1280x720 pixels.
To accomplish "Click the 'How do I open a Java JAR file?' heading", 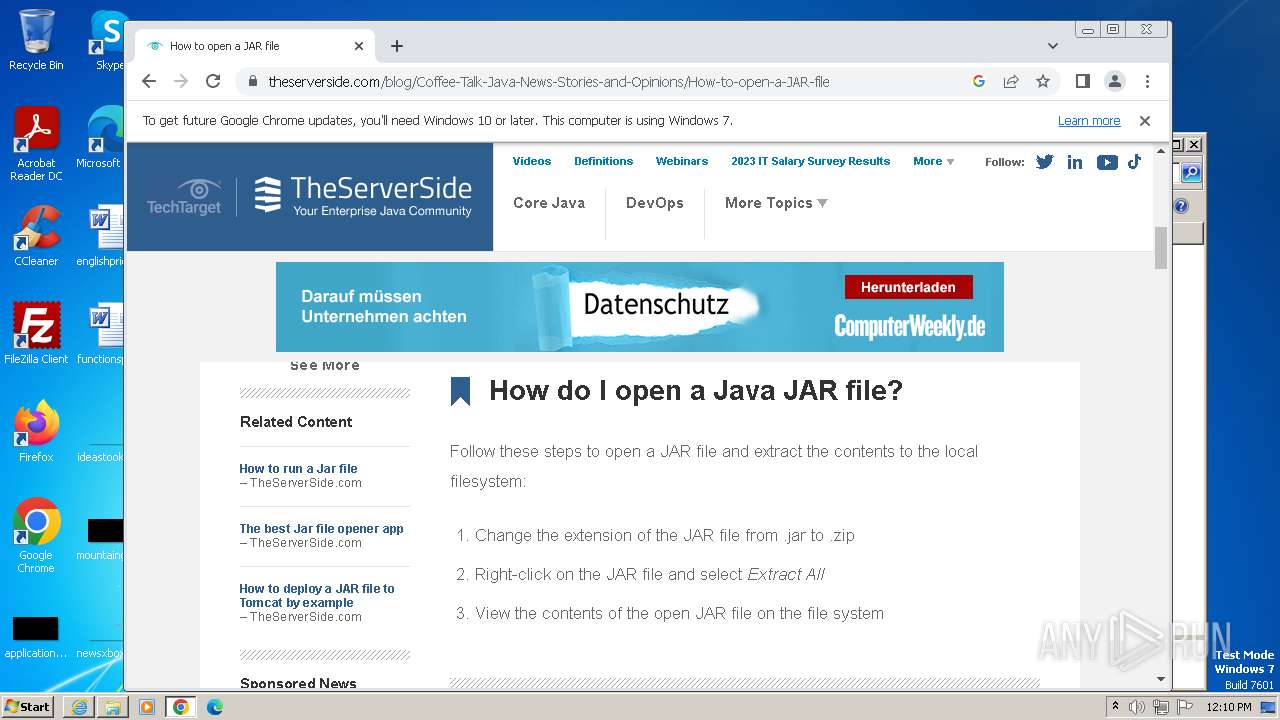I will (696, 391).
